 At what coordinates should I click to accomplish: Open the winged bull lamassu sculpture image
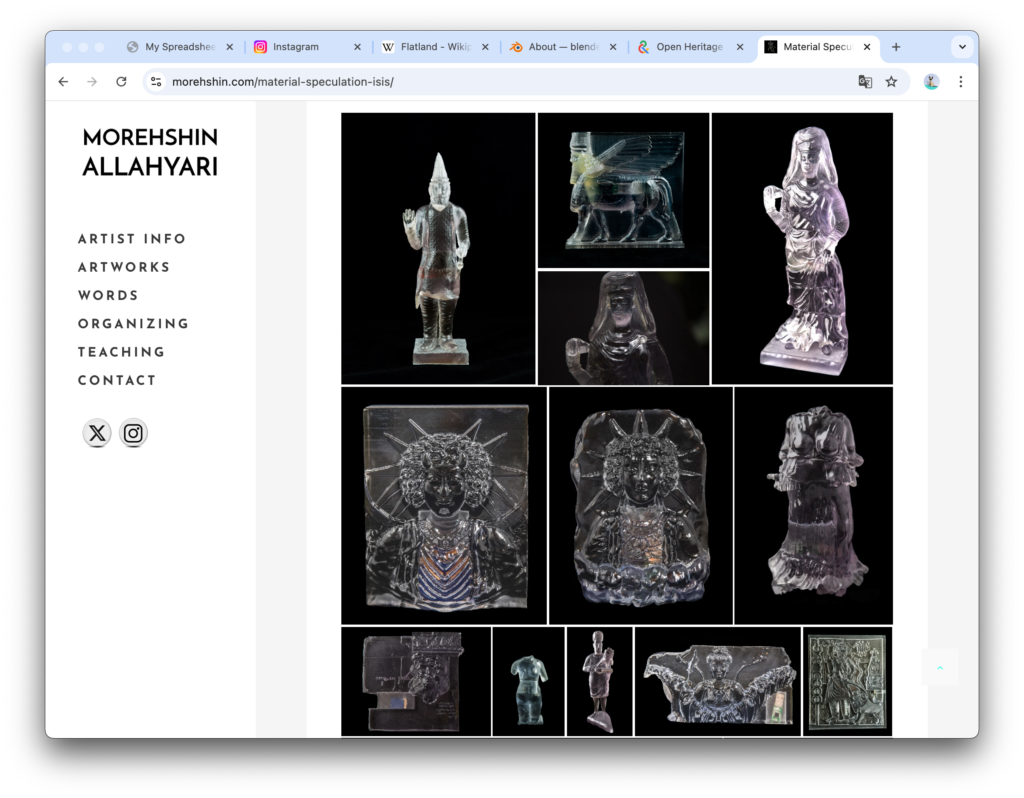click(623, 190)
